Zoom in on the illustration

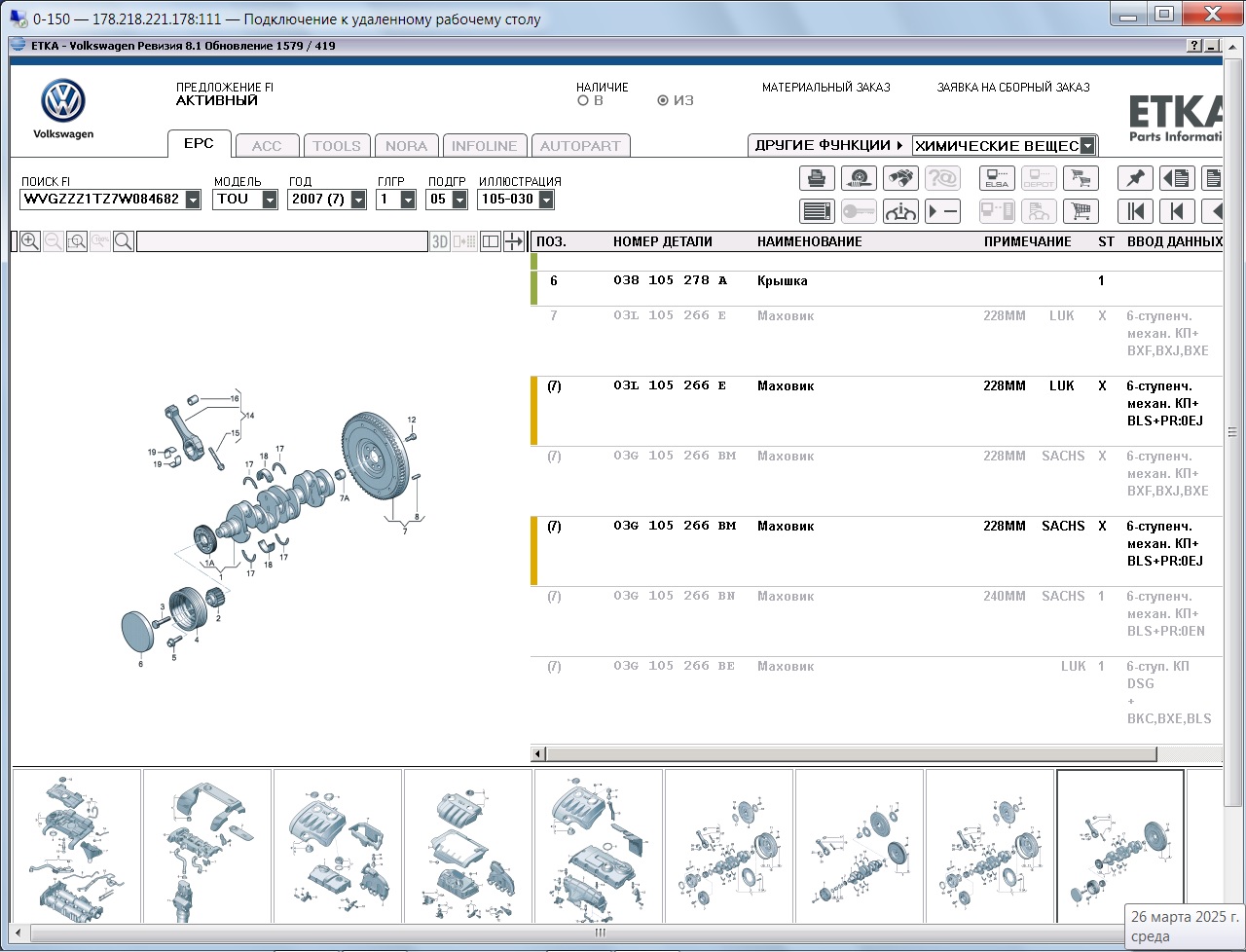click(30, 241)
